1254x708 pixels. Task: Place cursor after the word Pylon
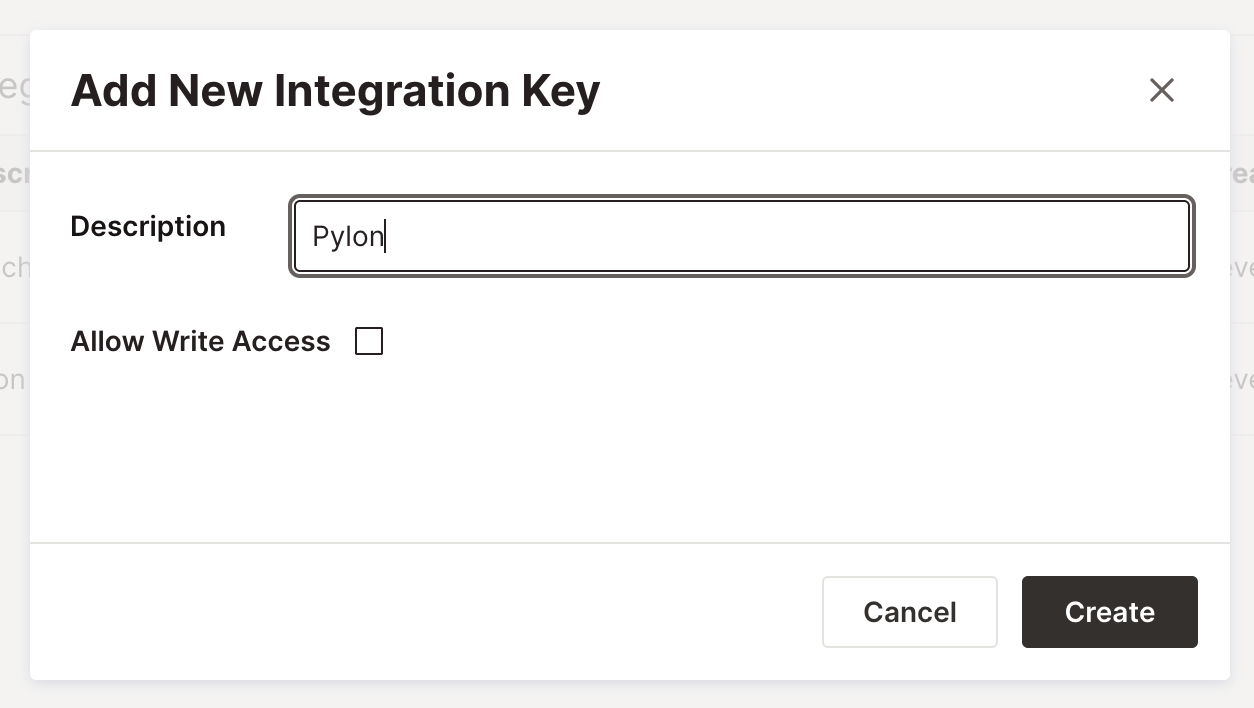[386, 236]
